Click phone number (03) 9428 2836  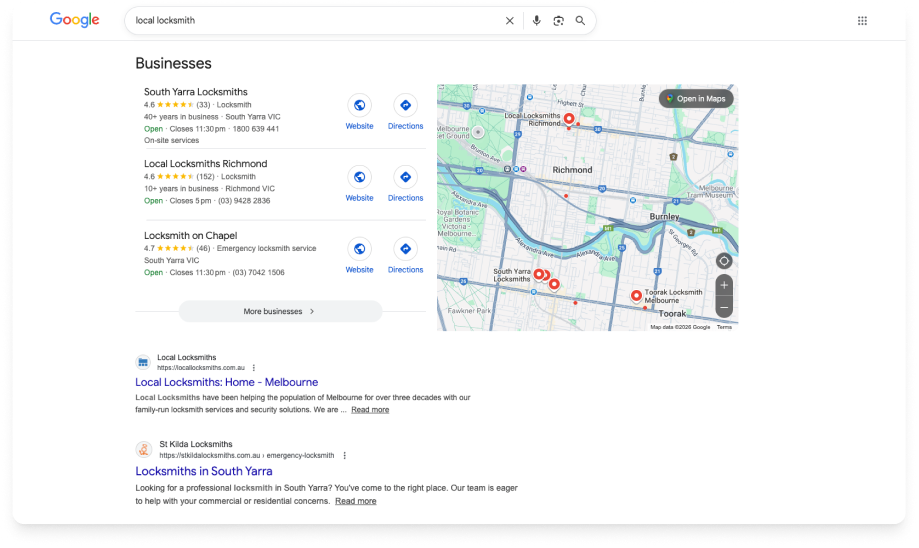(x=244, y=200)
